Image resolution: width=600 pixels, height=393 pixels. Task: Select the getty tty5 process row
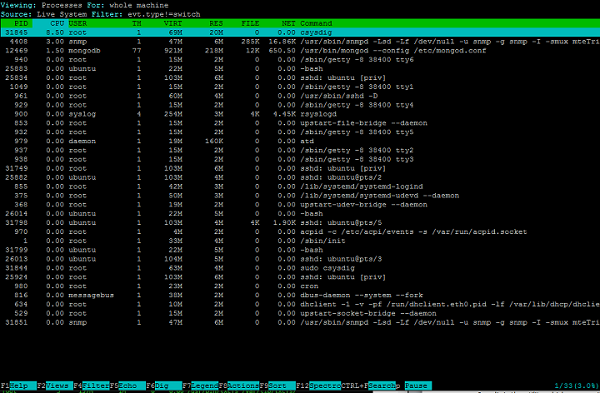(300, 132)
